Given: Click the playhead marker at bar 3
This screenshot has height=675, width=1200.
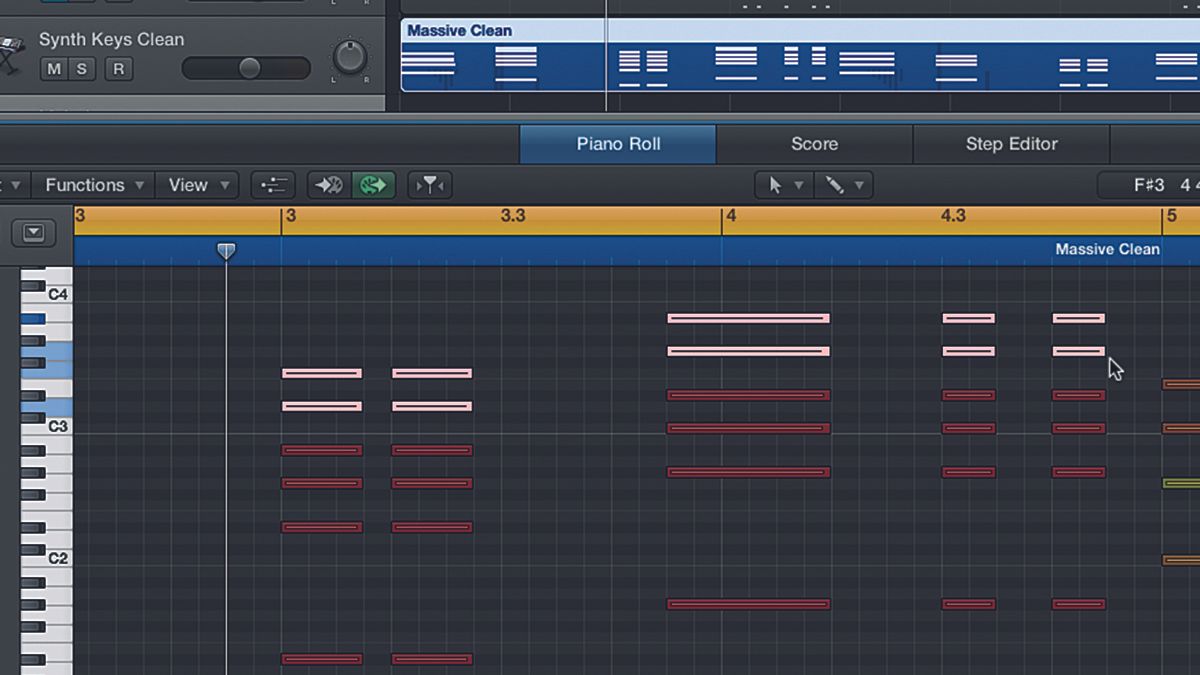Looking at the screenshot, I should coord(226,252).
